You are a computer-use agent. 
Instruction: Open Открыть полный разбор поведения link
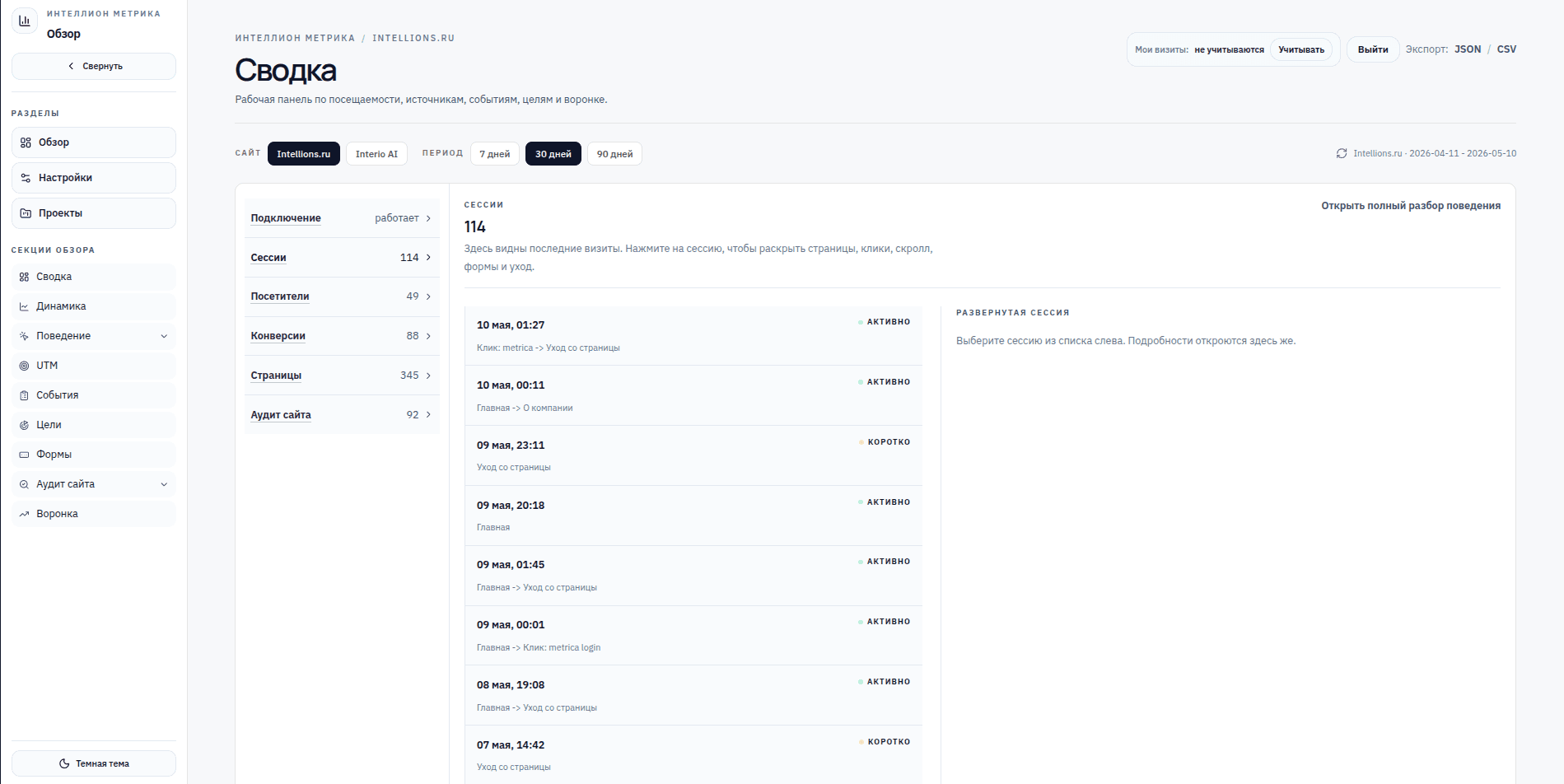(x=1411, y=206)
